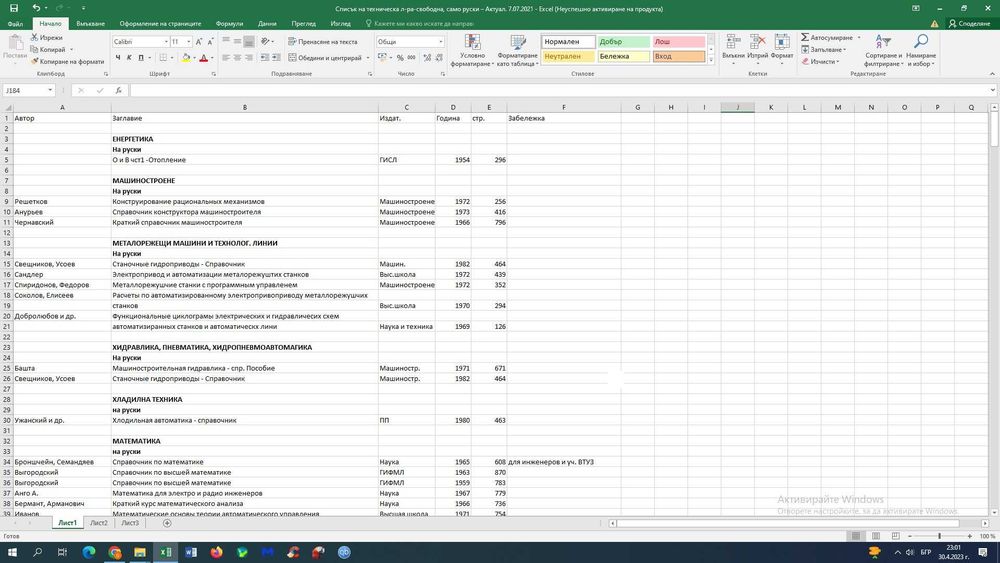The height and width of the screenshot is (563, 1000).
Task: Toggle right horizontal text alignment
Action: point(249,57)
